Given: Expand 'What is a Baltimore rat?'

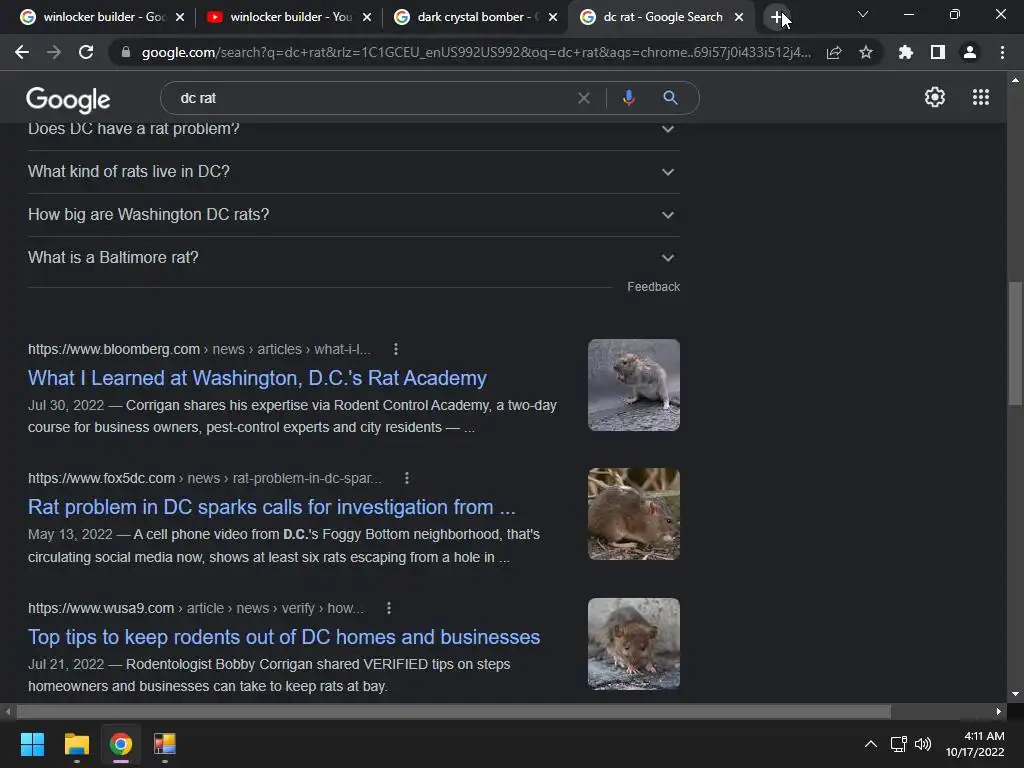Looking at the screenshot, I should [353, 258].
